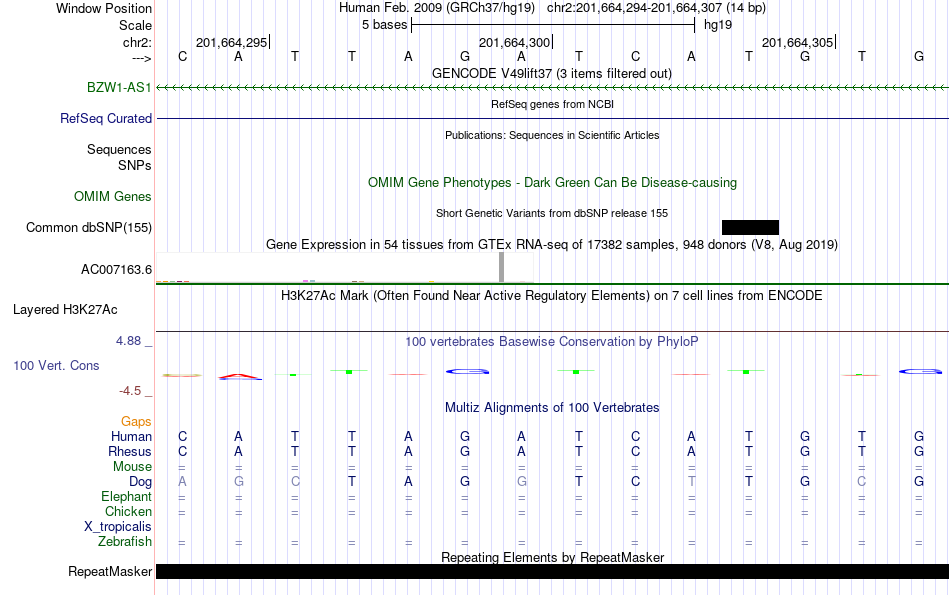Open Publications: Sequences in Scientific Articles title
This screenshot has height=595, width=950.
click(552, 135)
